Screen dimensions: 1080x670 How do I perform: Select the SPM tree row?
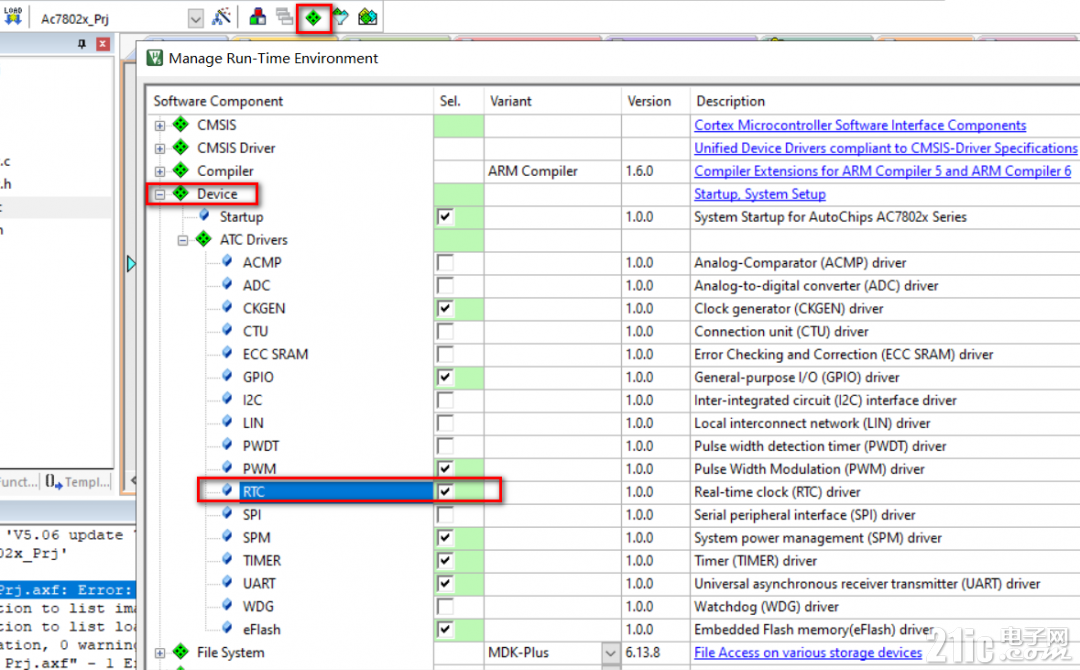tap(256, 537)
